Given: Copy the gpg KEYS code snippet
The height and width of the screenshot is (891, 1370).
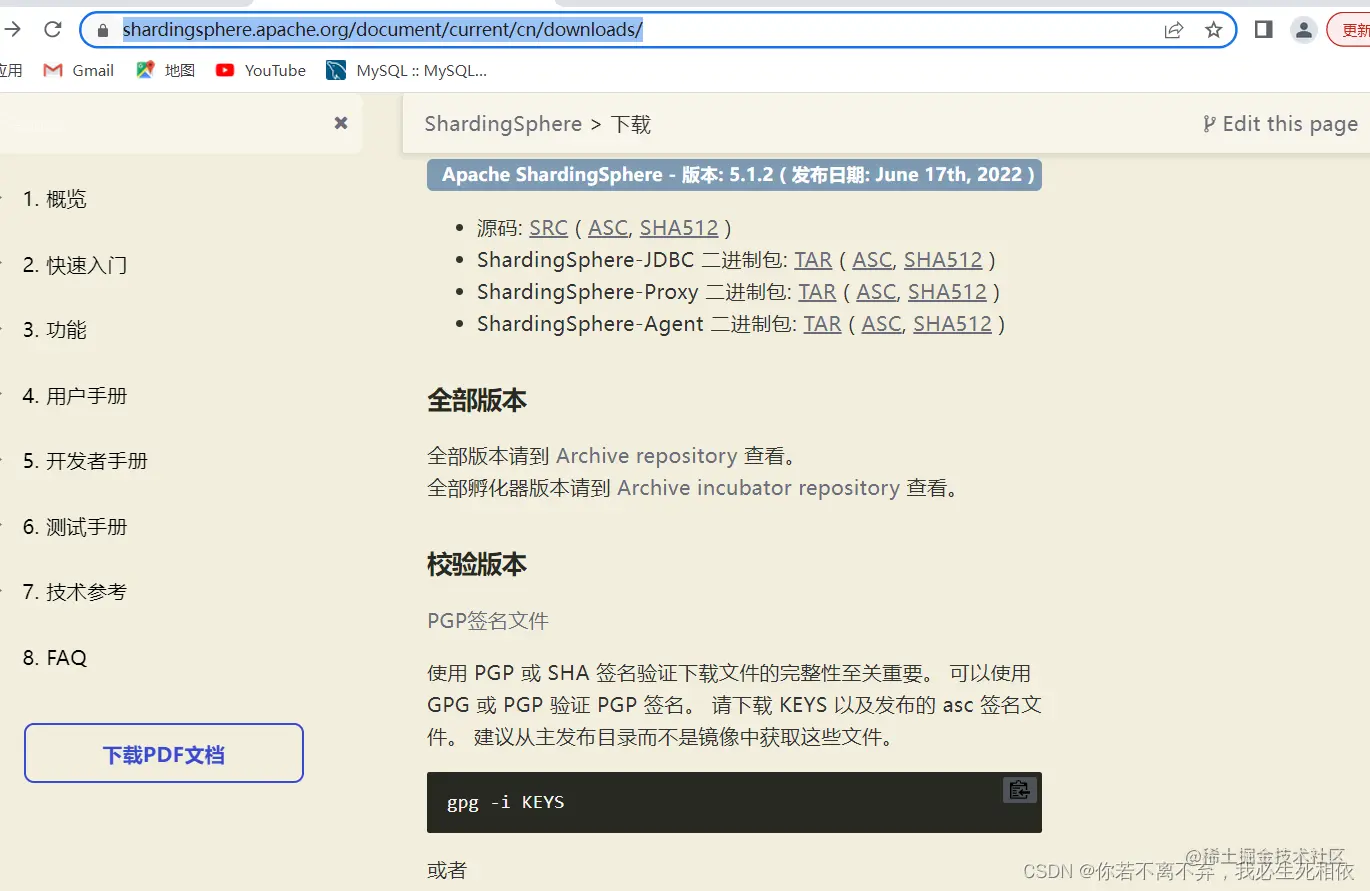Looking at the screenshot, I should pos(1019,790).
